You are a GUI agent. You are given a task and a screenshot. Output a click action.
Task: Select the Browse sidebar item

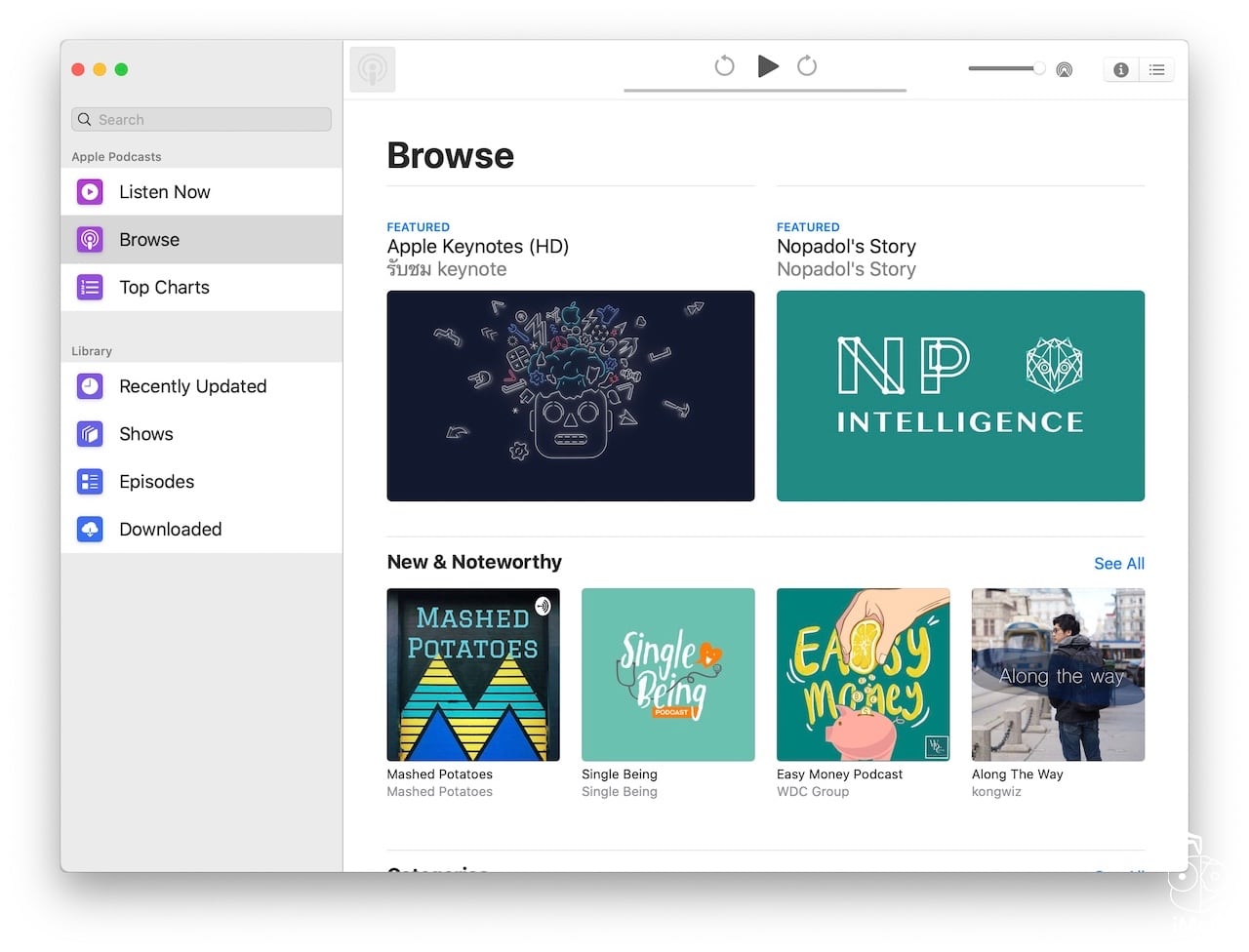[x=149, y=239]
